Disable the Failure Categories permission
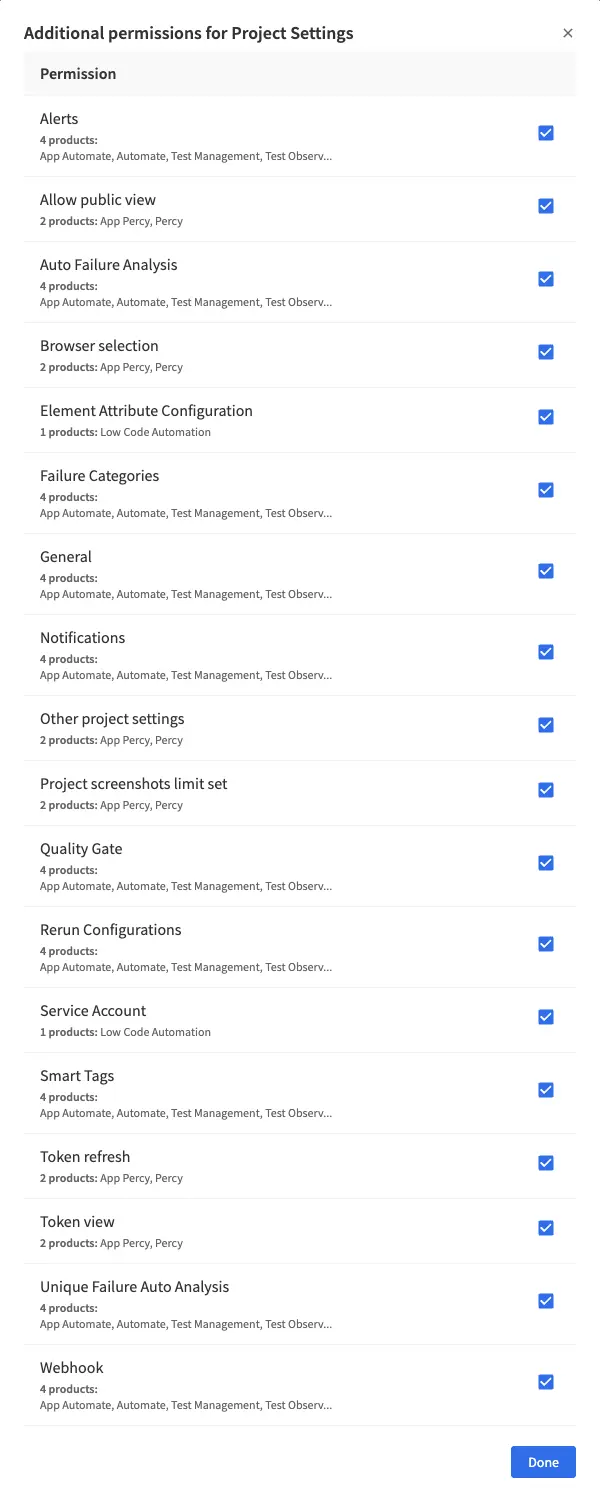 [546, 489]
